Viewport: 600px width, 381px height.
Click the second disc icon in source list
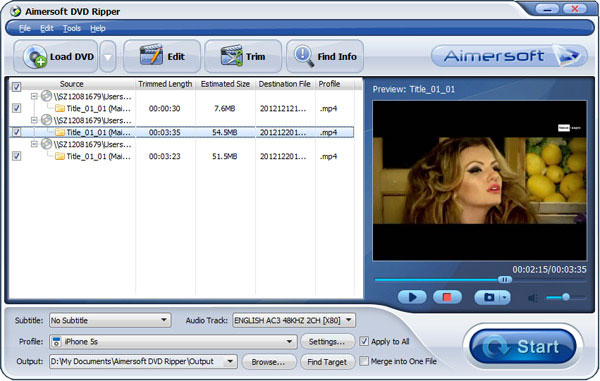coord(46,120)
